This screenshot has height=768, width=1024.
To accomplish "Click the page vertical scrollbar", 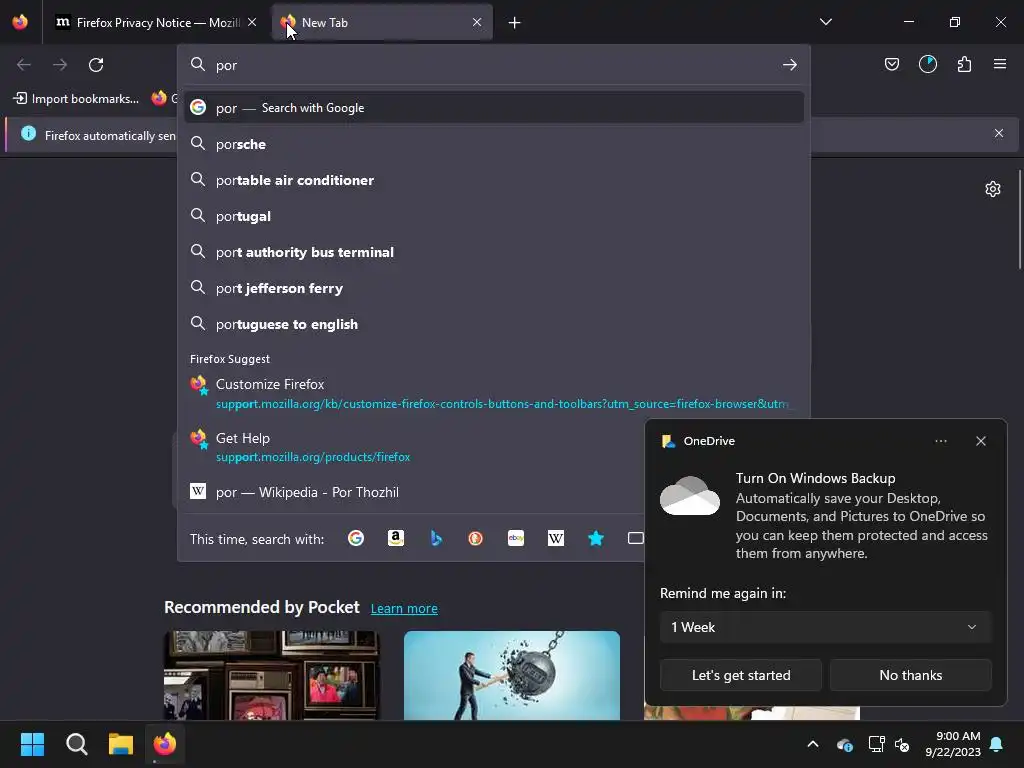I will (x=1020, y=219).
